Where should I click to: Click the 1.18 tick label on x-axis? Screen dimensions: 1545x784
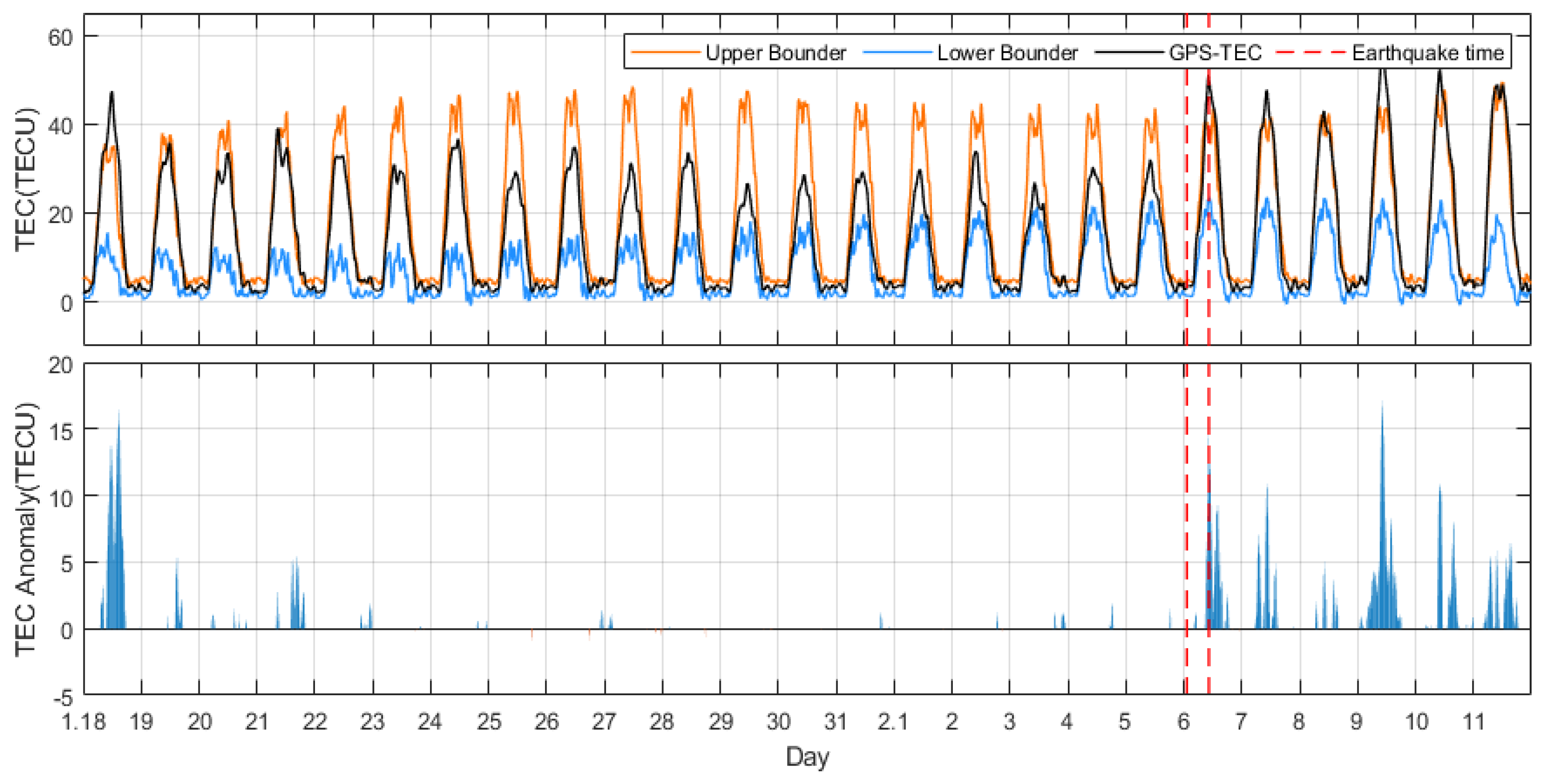pos(84,722)
